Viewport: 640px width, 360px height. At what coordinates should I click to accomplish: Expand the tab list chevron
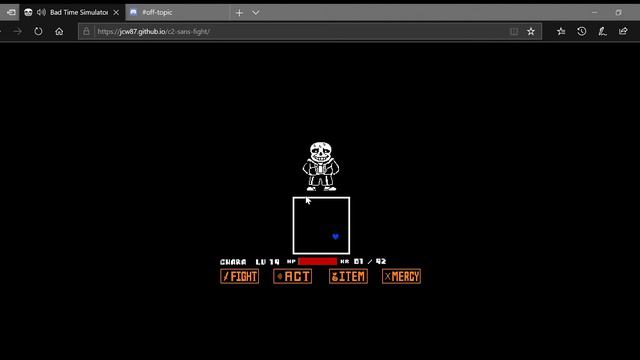point(256,13)
